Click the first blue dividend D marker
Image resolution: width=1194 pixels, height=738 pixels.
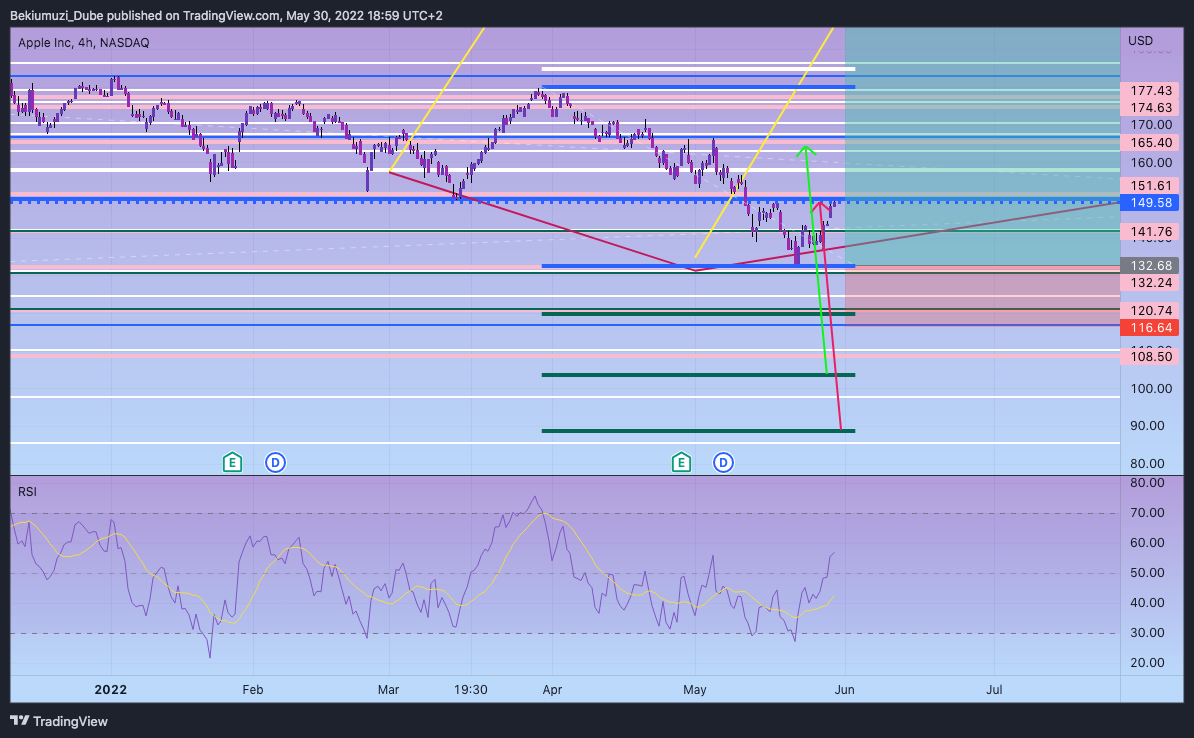pyautogui.click(x=275, y=462)
